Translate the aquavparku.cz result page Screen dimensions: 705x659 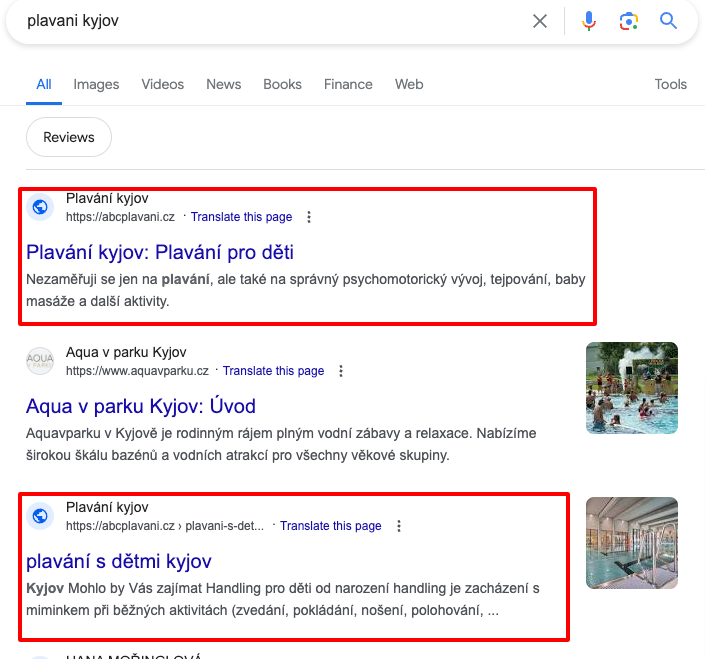click(273, 371)
